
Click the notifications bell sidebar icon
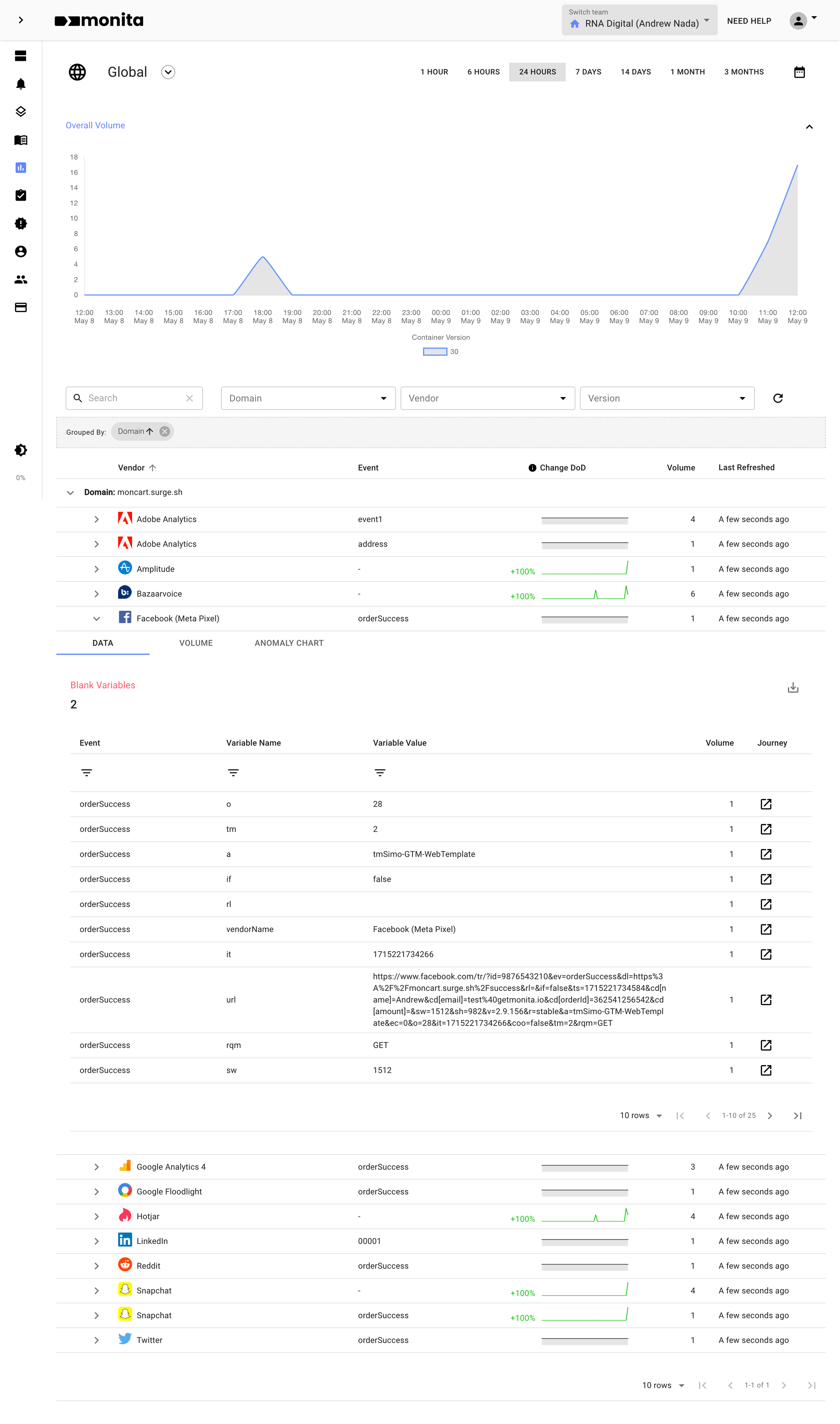[x=21, y=84]
